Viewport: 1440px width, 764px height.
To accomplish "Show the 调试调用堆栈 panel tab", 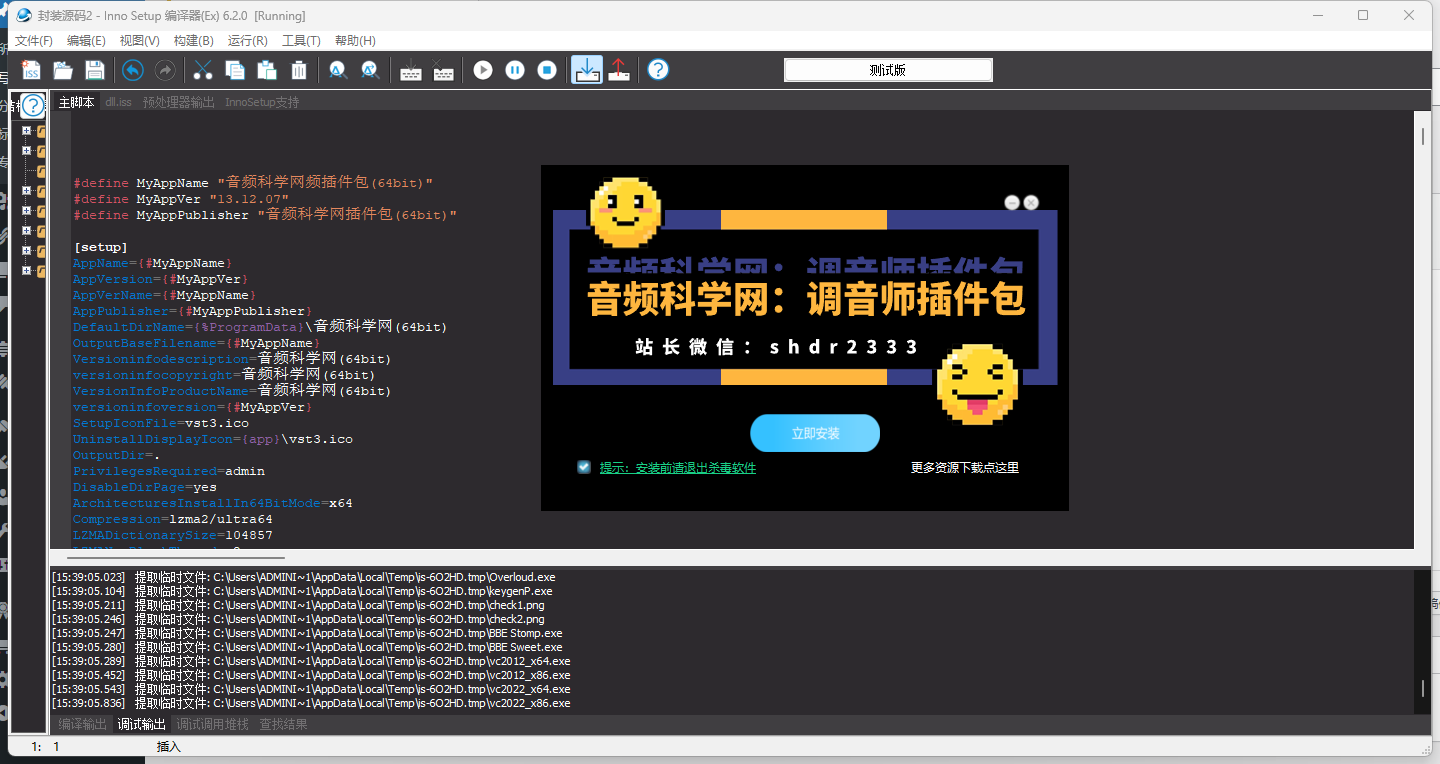I will 212,724.
